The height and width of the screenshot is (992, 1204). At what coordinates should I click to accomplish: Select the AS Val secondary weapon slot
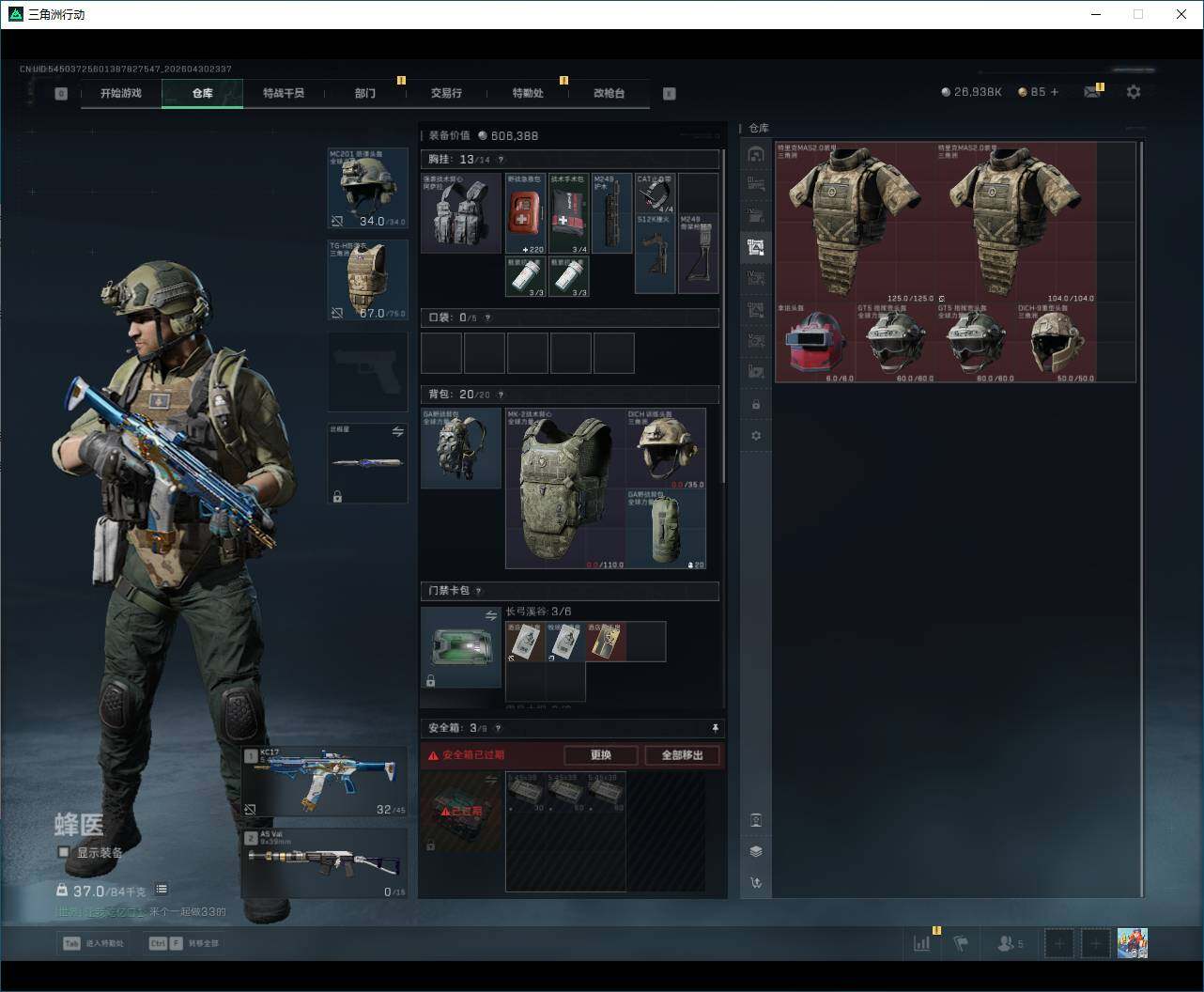click(325, 863)
